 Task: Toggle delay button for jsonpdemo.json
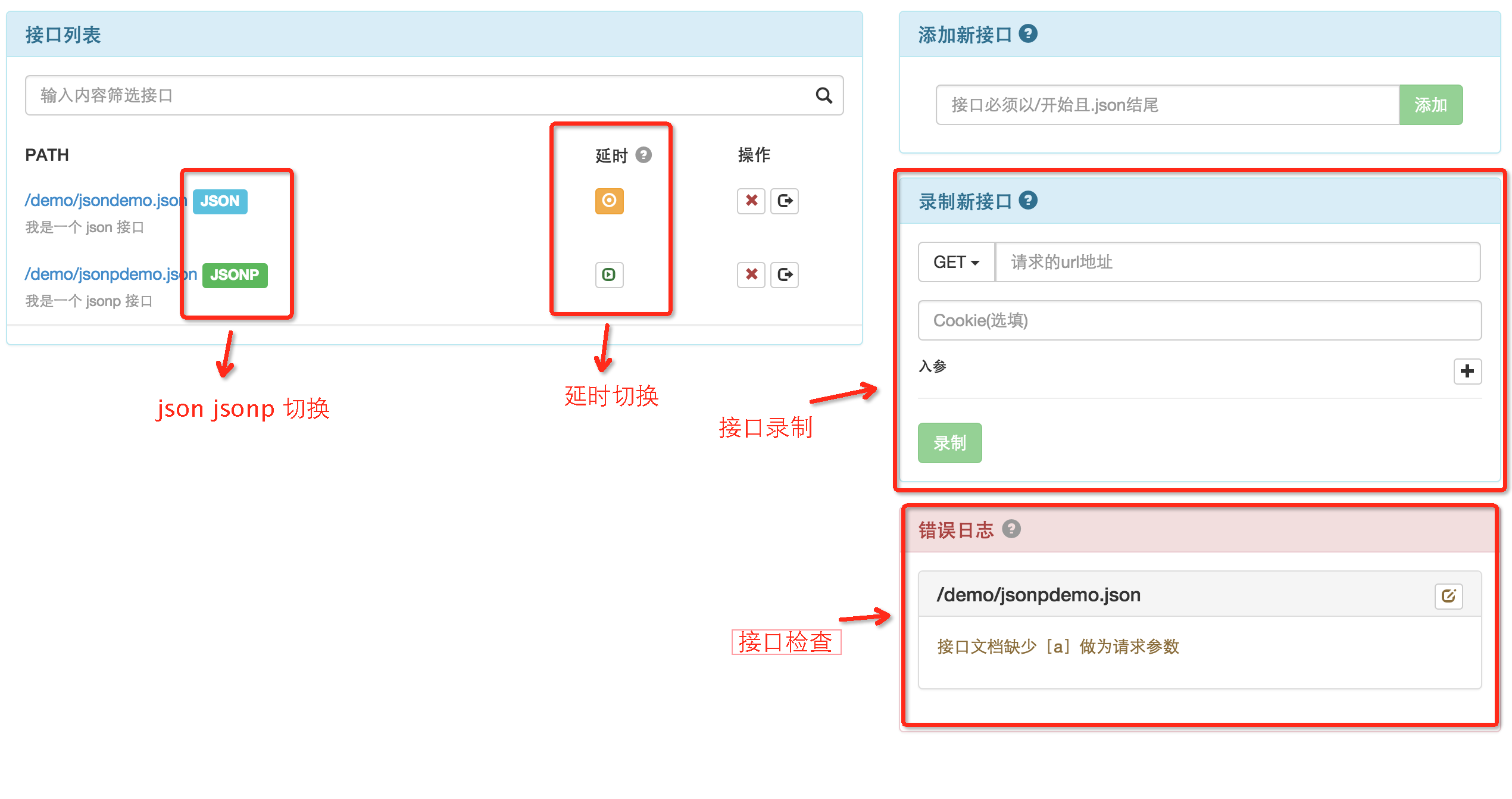(x=609, y=274)
